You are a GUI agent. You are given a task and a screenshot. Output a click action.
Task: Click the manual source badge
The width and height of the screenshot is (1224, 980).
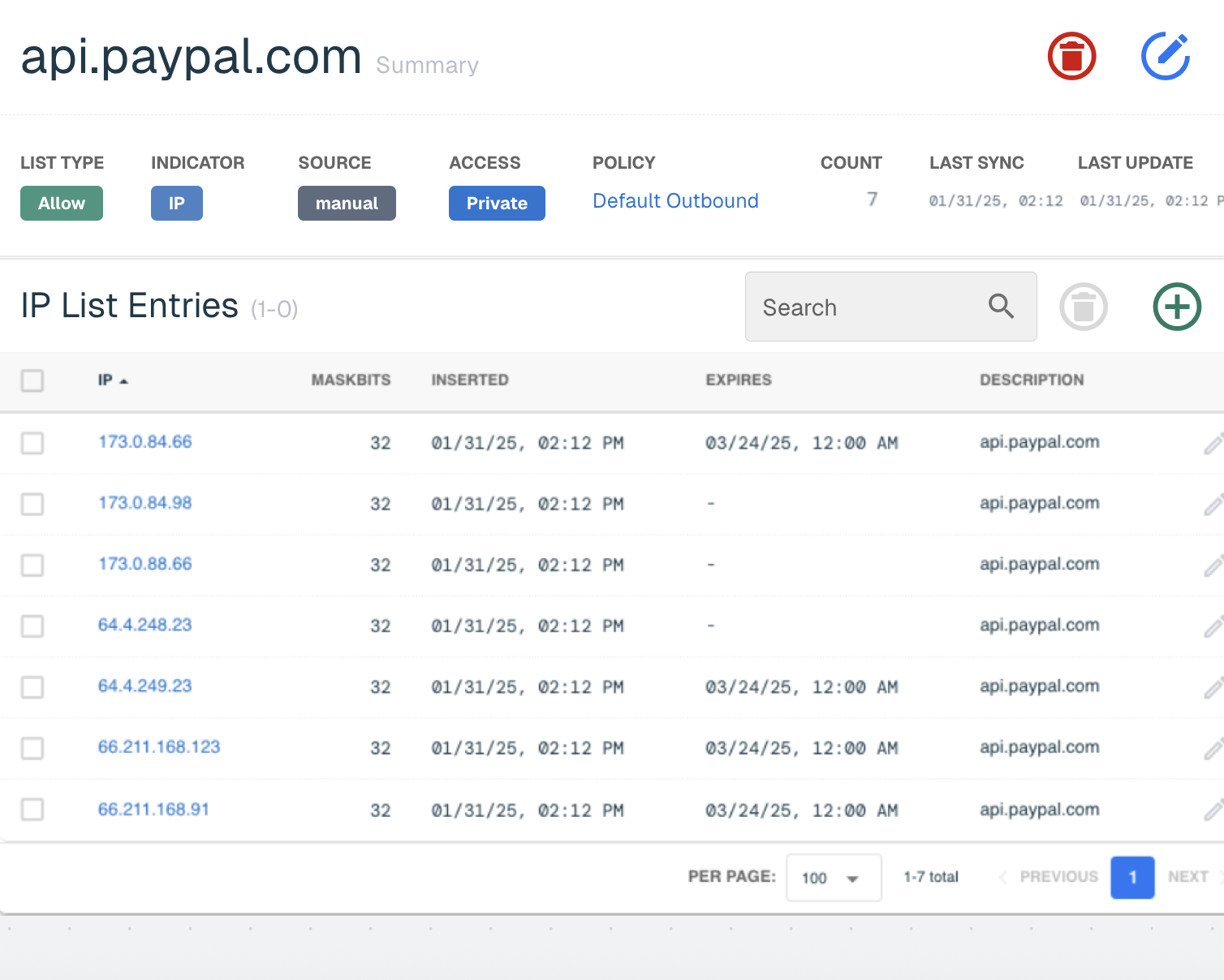tap(347, 203)
